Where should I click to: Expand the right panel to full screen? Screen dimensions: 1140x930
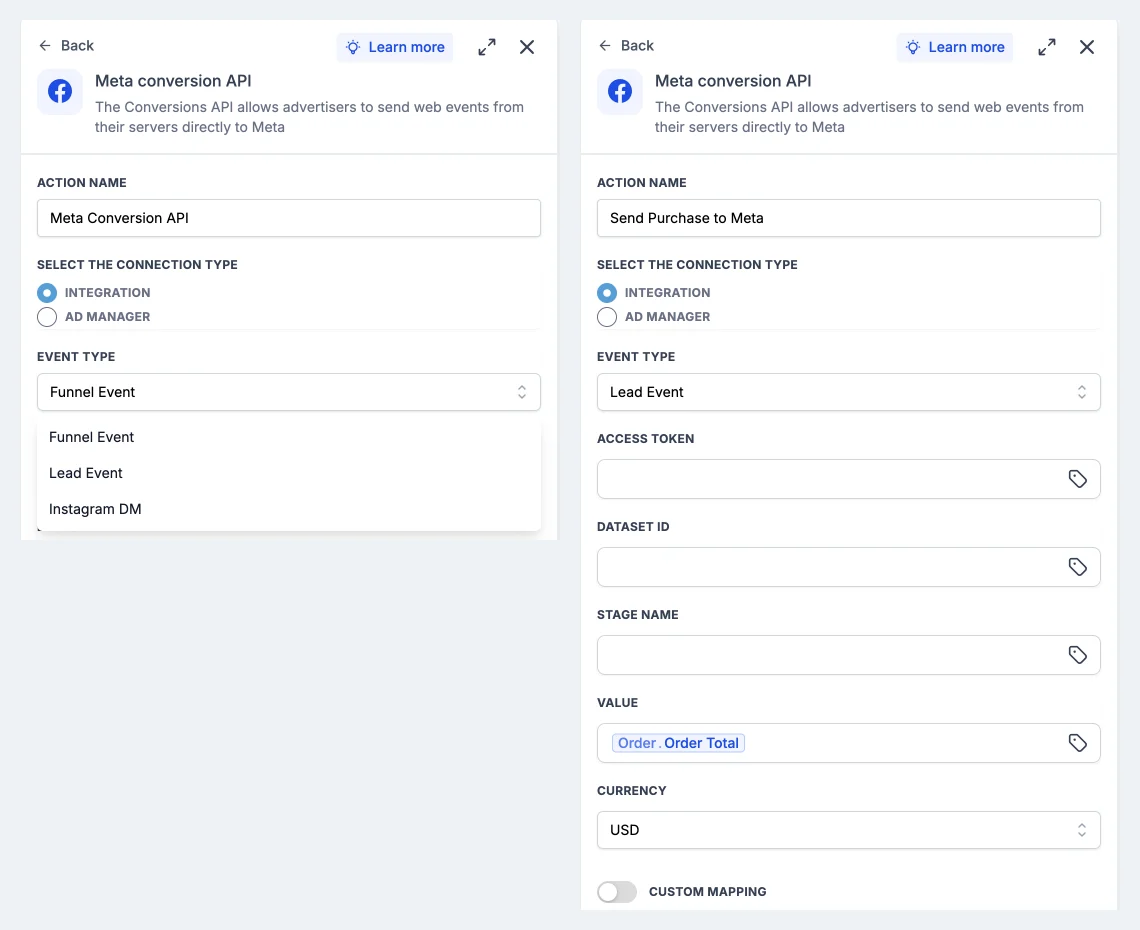(1047, 47)
